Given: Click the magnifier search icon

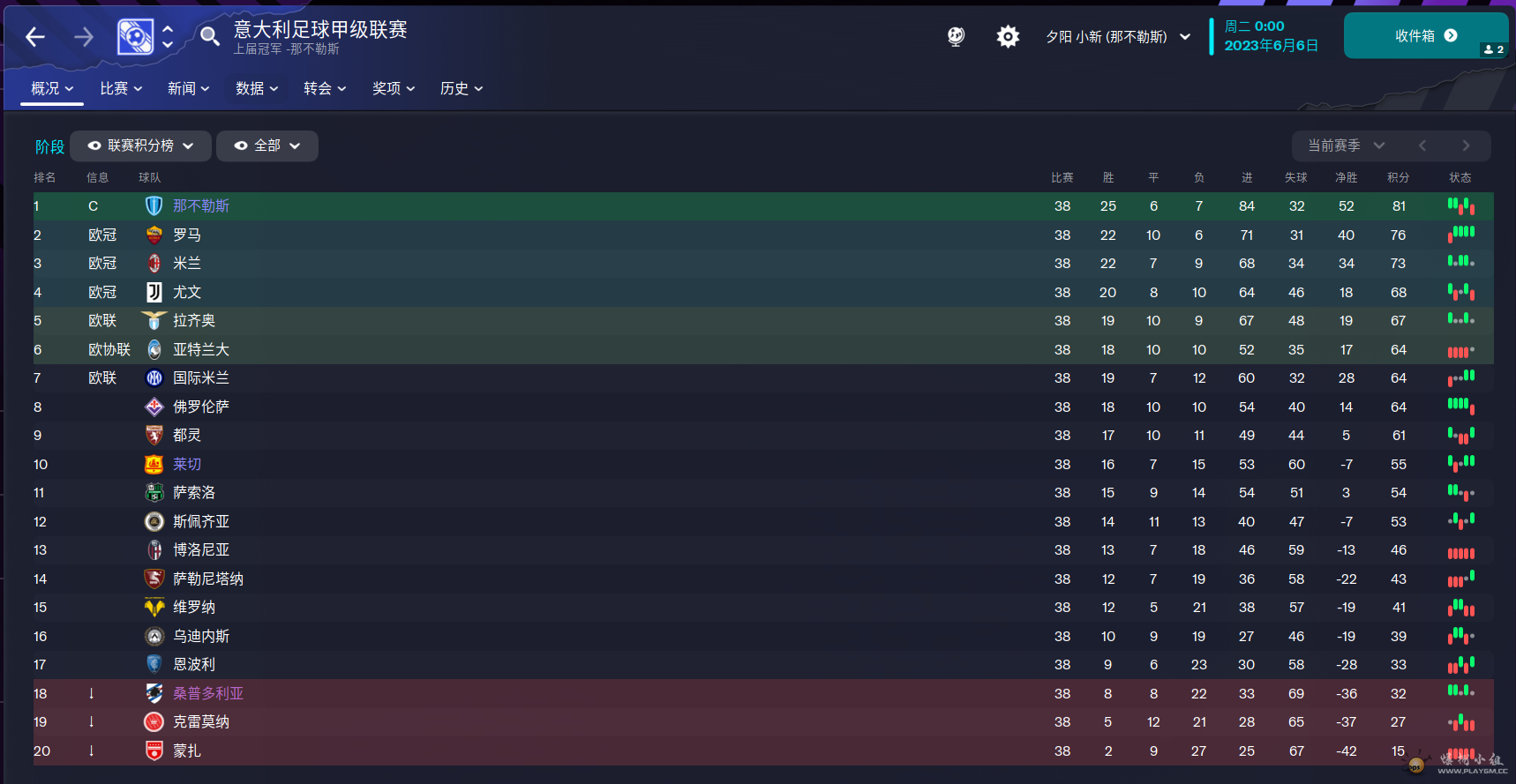Looking at the screenshot, I should tap(209, 36).
